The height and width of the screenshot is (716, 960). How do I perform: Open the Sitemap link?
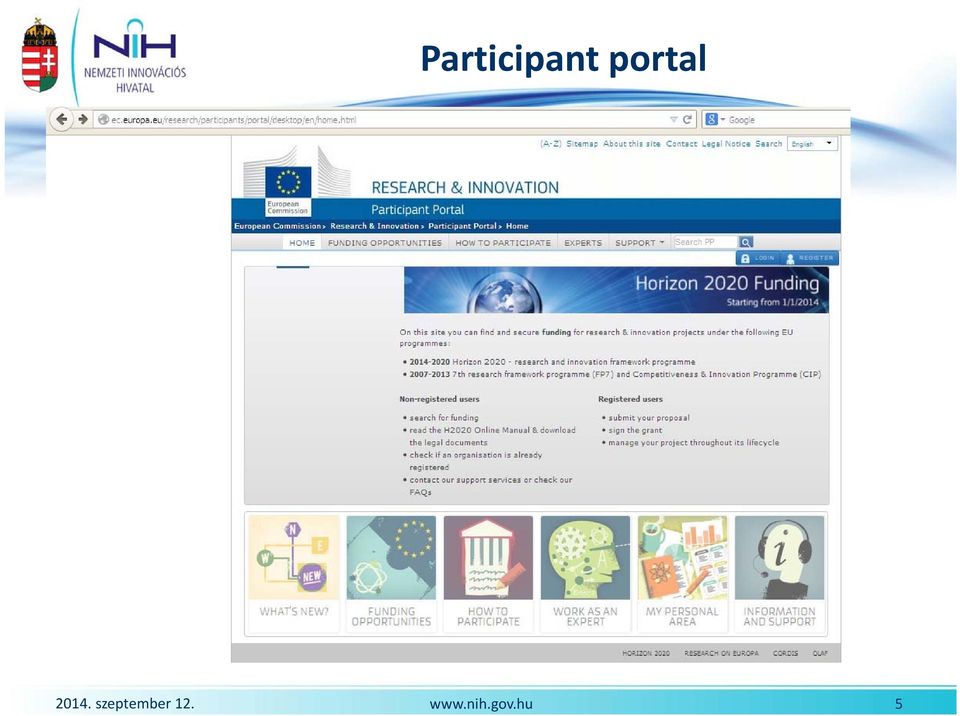[x=582, y=144]
